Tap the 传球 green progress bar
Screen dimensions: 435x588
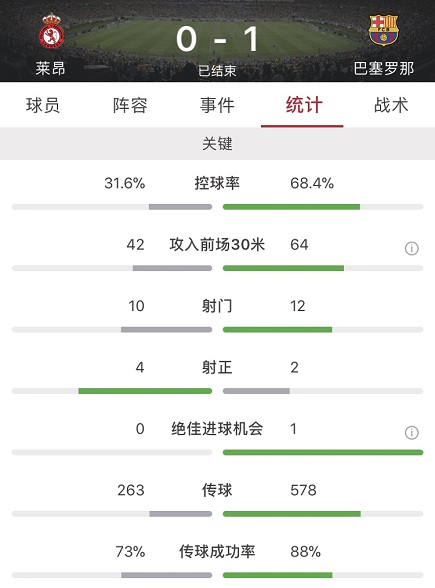tap(292, 514)
